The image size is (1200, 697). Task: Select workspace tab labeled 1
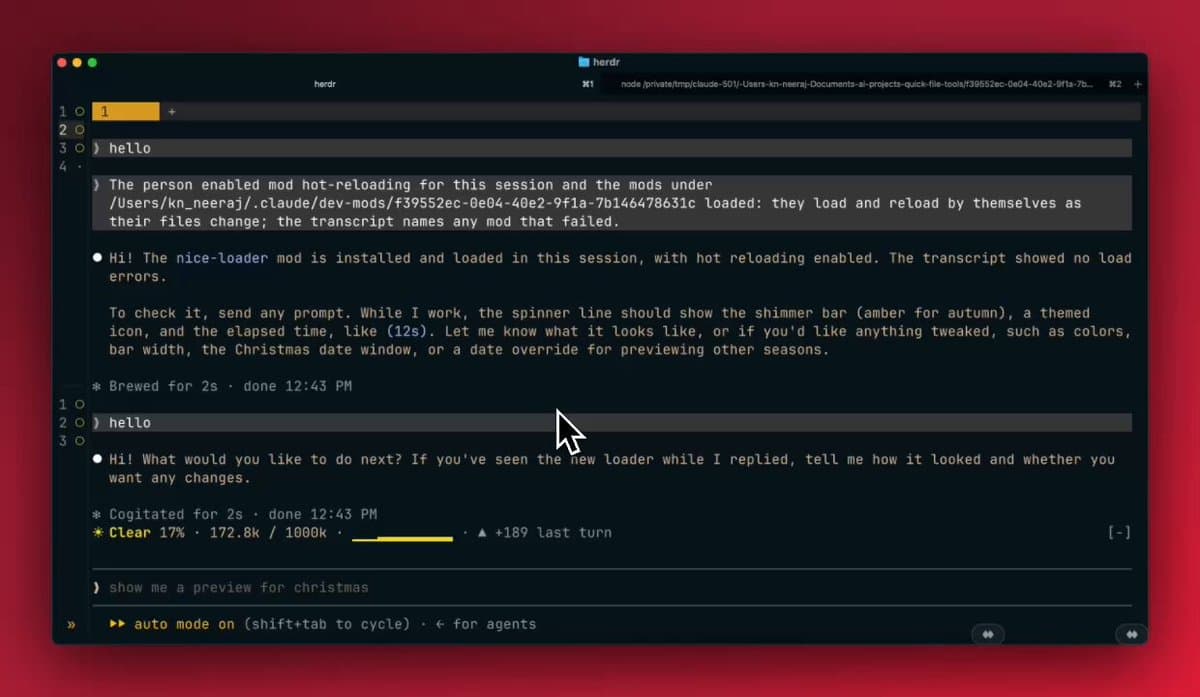(x=125, y=112)
